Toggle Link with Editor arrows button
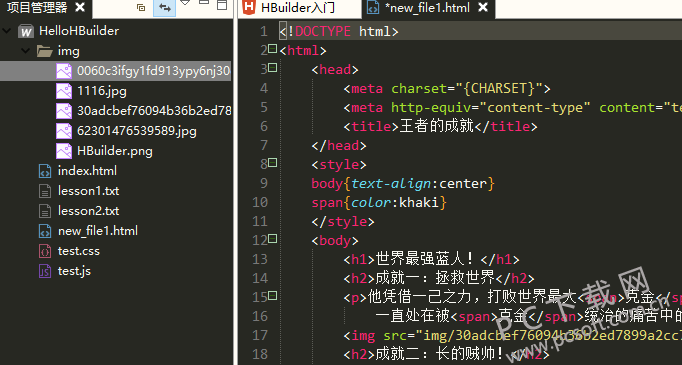 (x=164, y=7)
